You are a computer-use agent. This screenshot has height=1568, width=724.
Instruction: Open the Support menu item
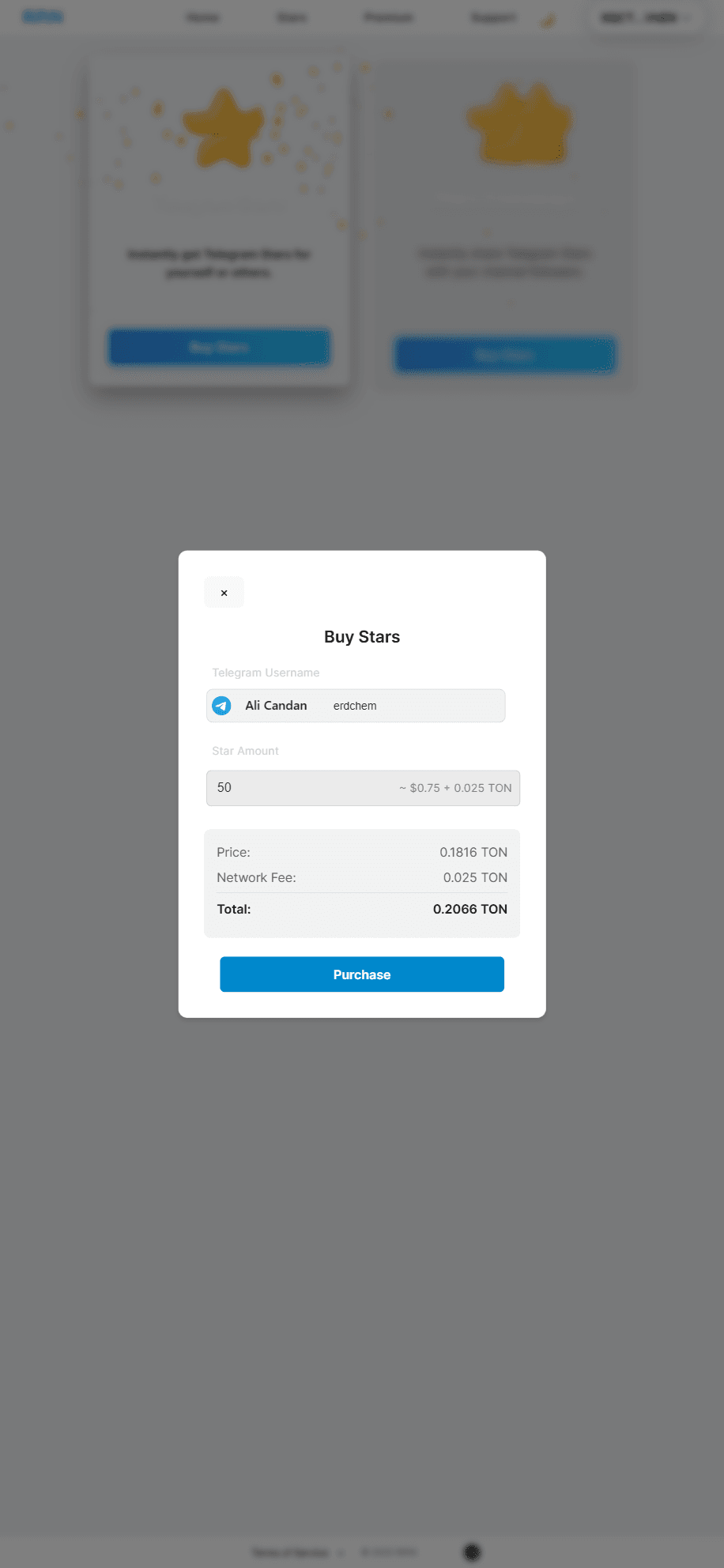[493, 17]
